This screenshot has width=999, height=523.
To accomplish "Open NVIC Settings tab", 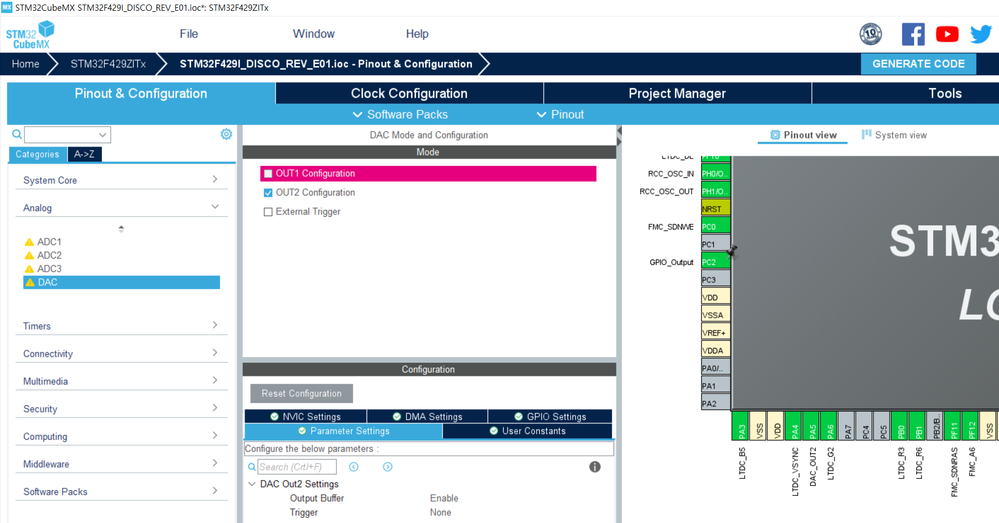I will click(x=305, y=417).
